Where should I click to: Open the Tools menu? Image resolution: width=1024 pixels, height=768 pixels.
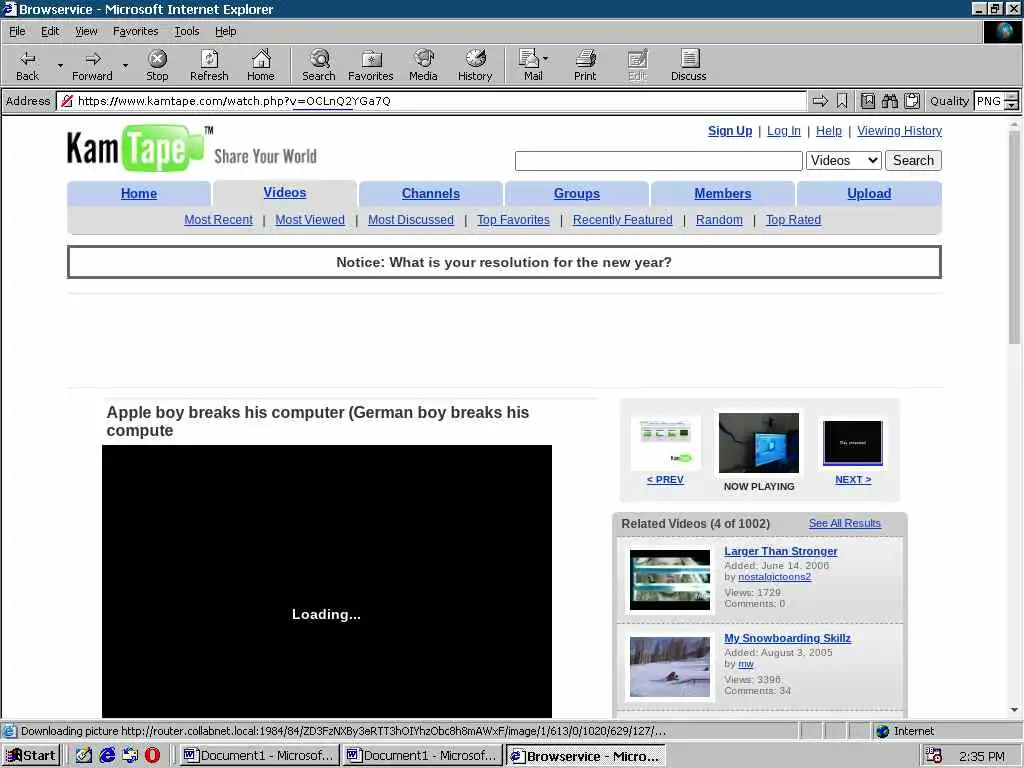[x=186, y=31]
